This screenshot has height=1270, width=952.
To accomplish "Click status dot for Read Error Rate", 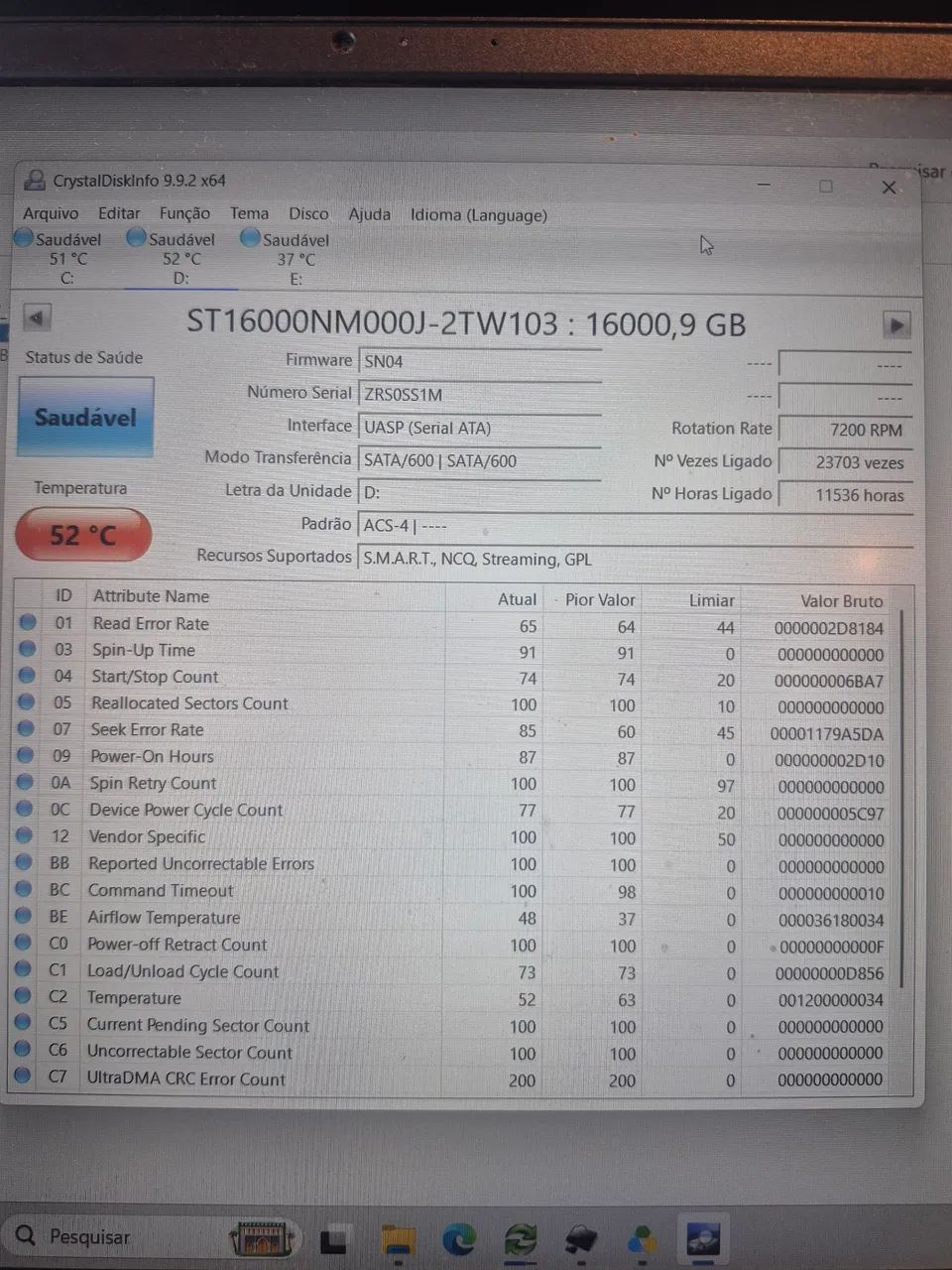I will (27, 622).
